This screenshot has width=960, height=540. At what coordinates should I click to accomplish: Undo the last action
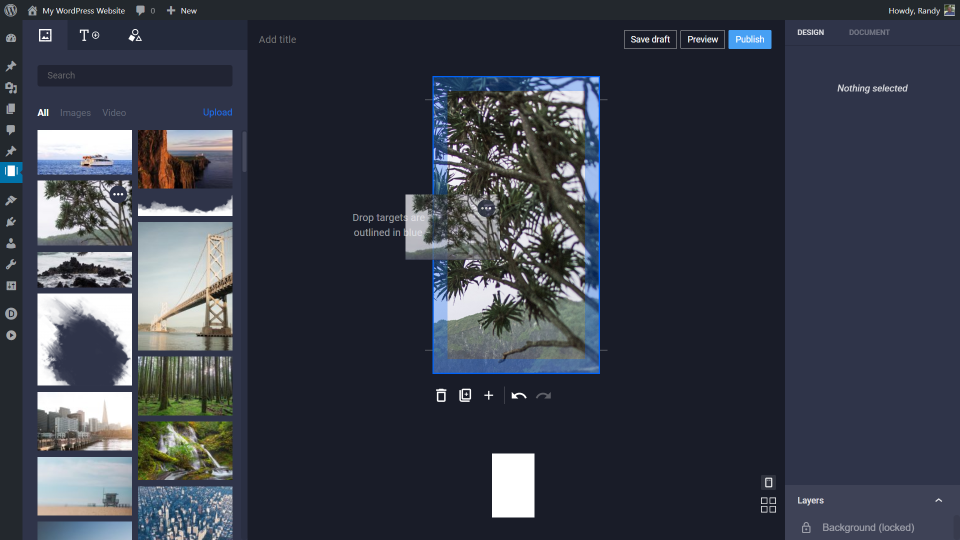pos(519,396)
